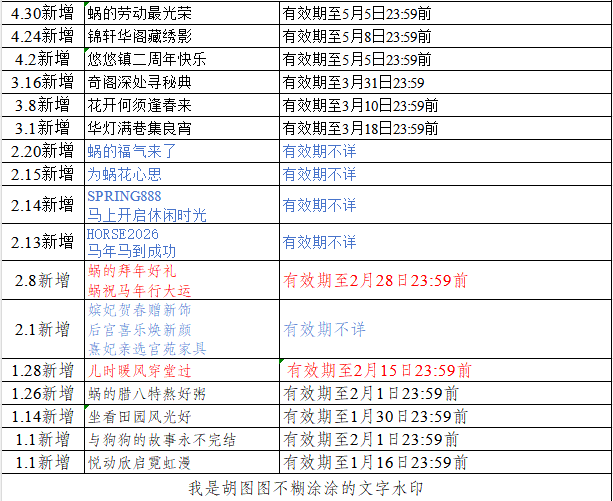The image size is (613, 501).
Task: Select the red code '蜗的拜年好礼'
Action: (x=132, y=270)
